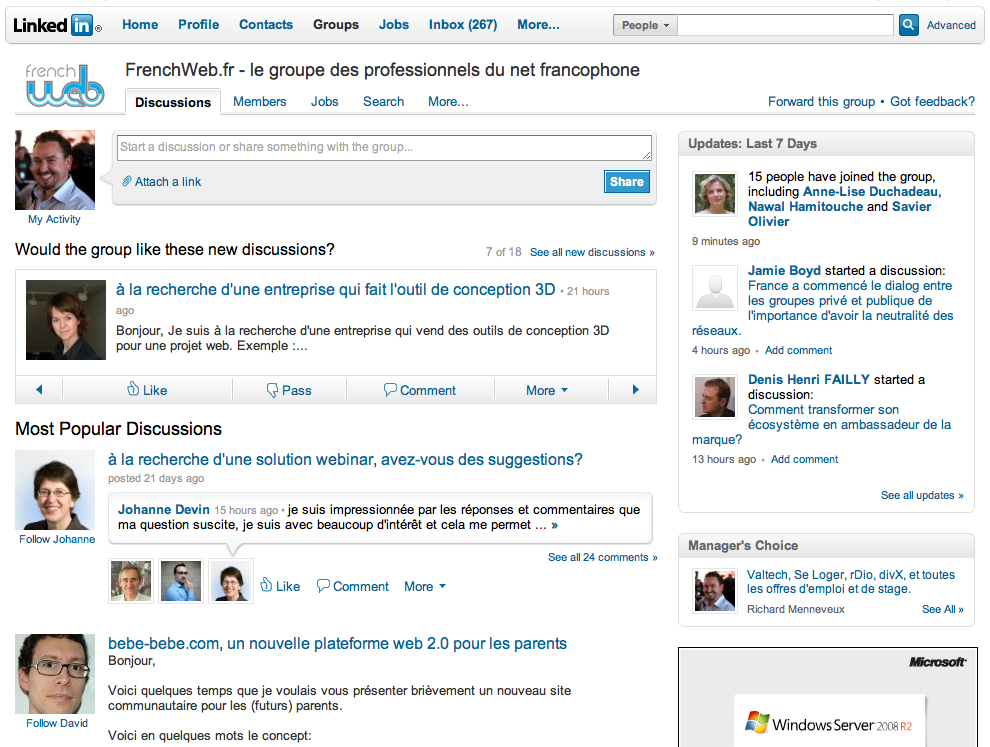Click the blue search magnifier button
The width and height of the screenshot is (990, 747).
tap(909, 25)
